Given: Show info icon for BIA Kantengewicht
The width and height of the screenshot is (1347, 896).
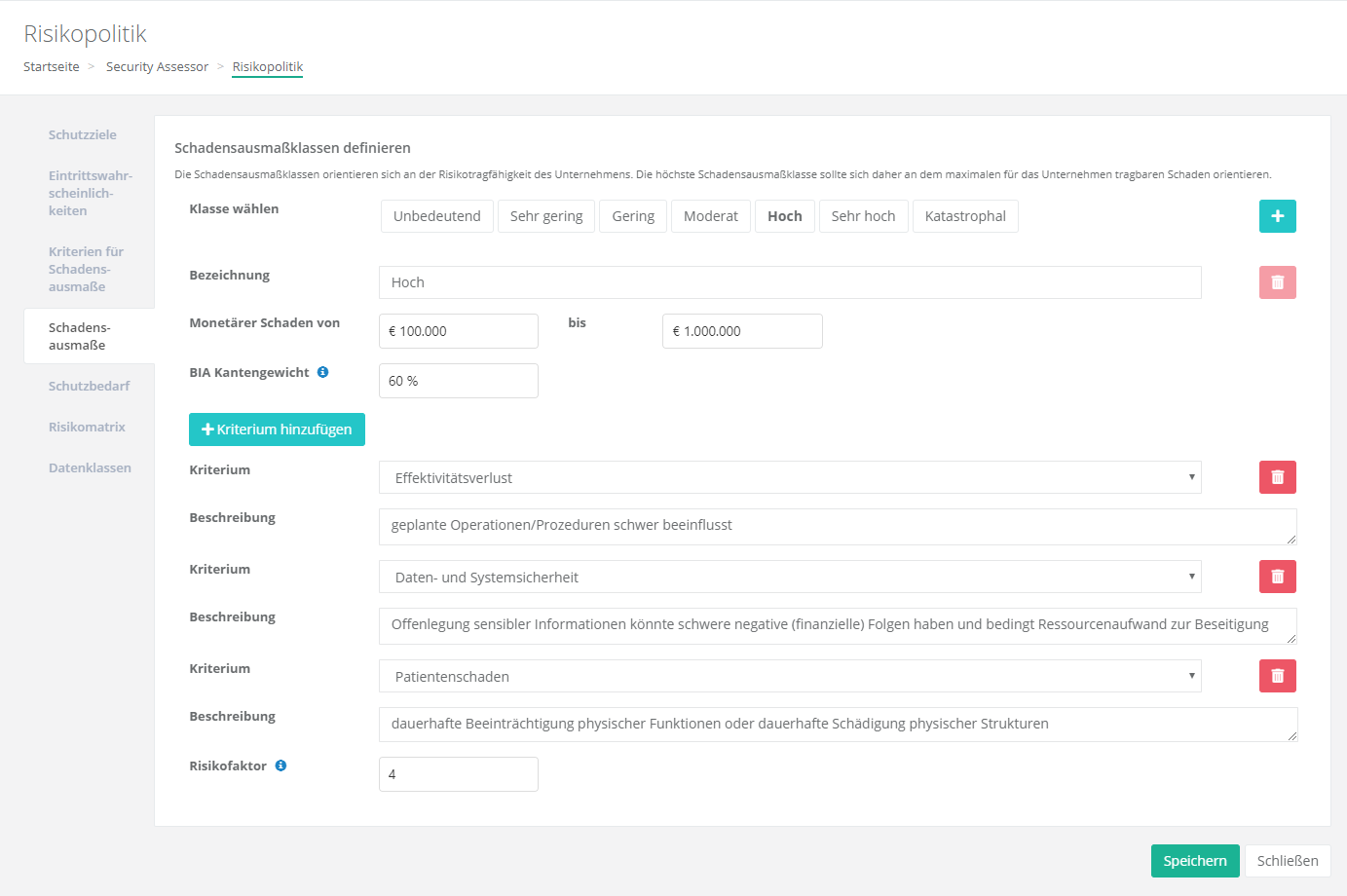Looking at the screenshot, I should click(x=322, y=372).
